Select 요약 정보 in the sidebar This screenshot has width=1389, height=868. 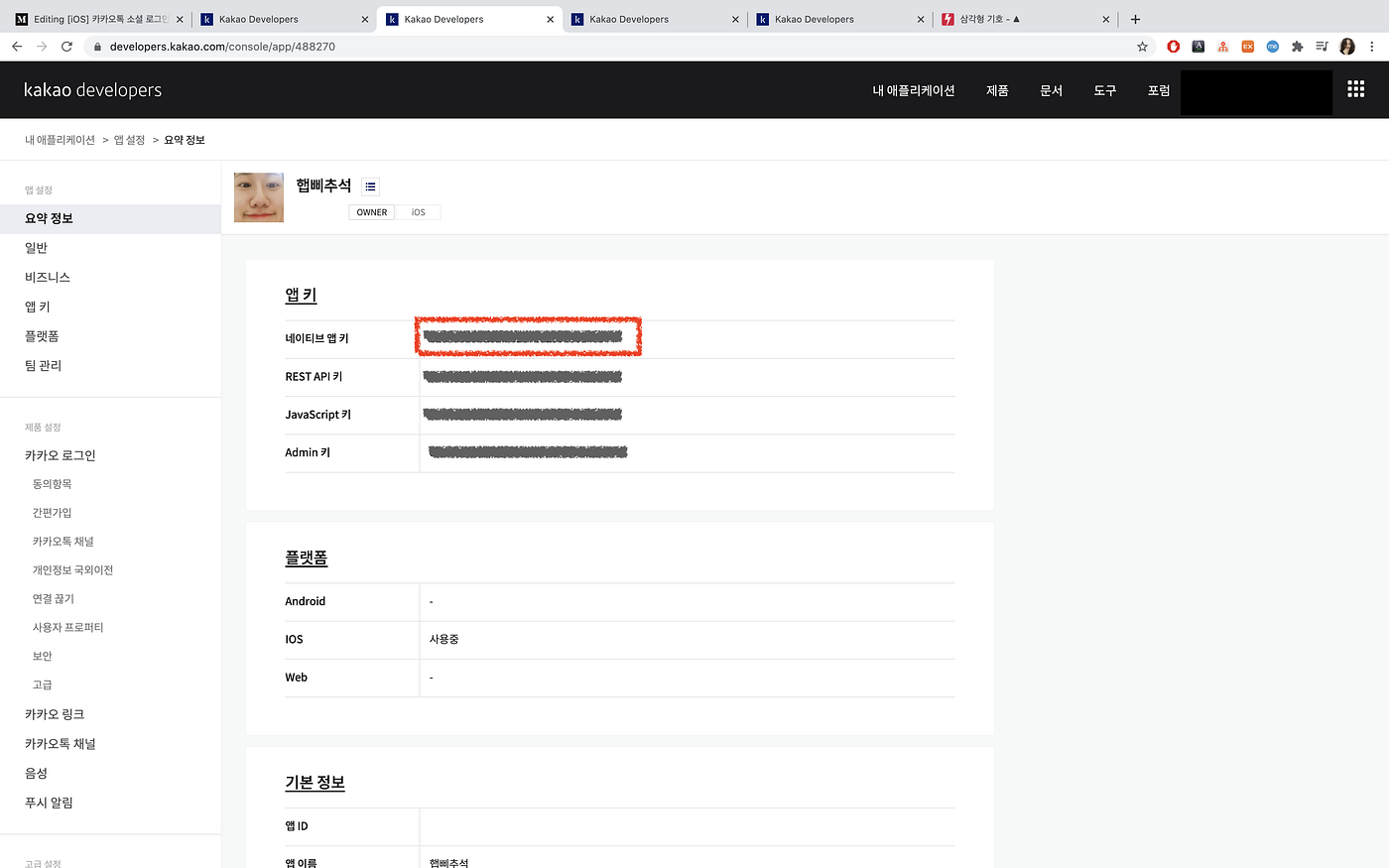point(110,218)
